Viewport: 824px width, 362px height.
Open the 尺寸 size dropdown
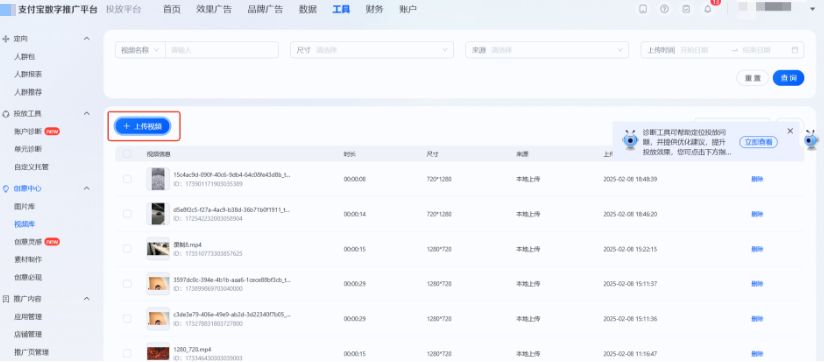[372, 50]
